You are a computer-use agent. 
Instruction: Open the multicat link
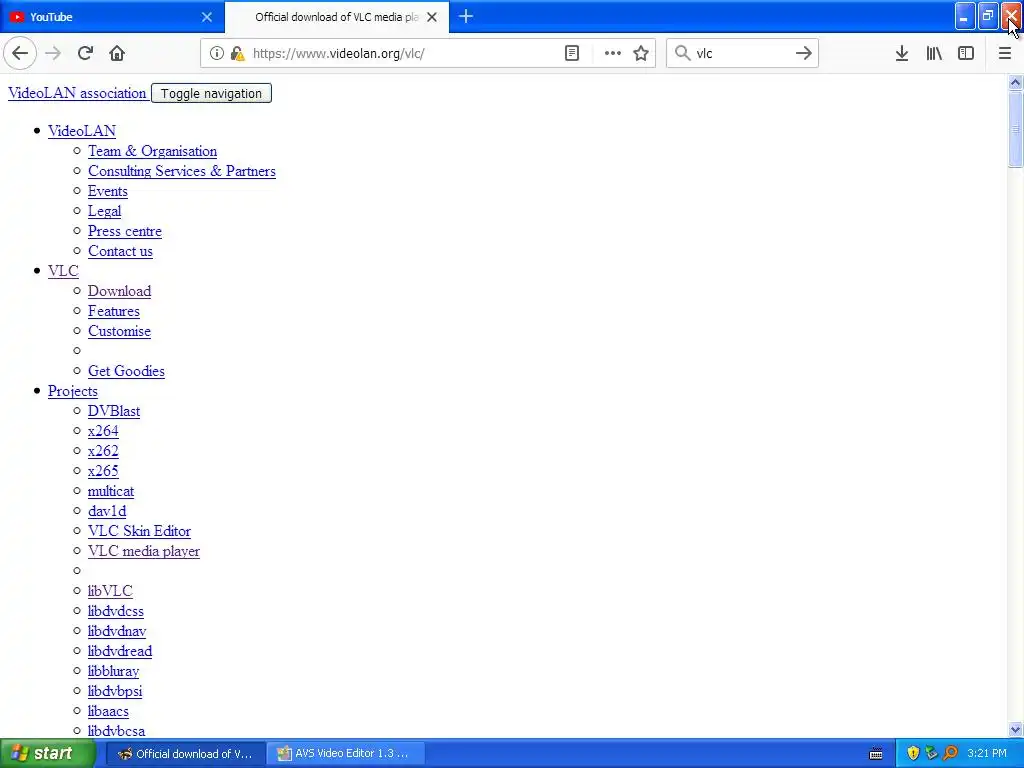coord(111,491)
